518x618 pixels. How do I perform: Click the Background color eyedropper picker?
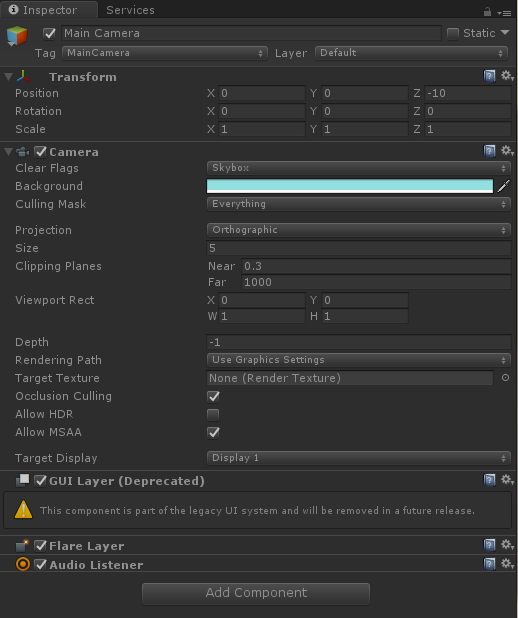(x=504, y=186)
